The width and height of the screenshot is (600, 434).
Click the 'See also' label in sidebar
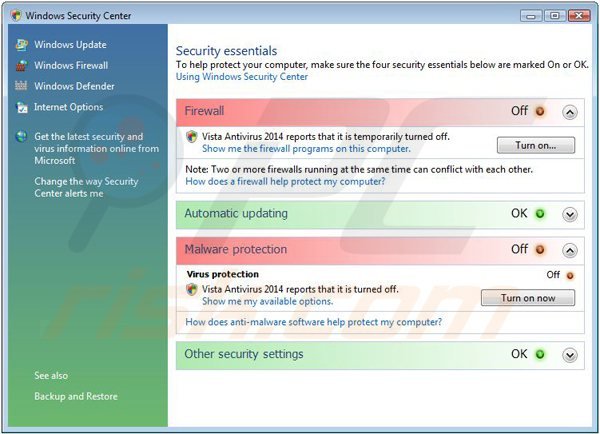coord(51,375)
